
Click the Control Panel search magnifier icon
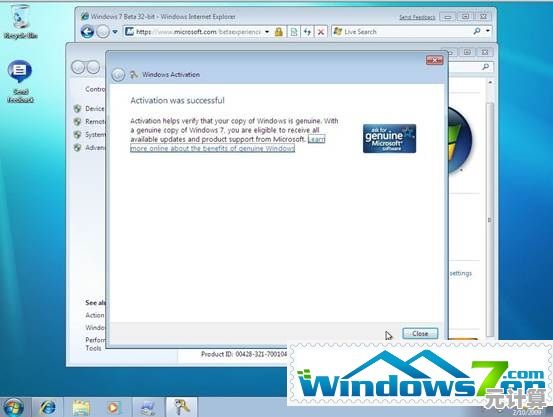tap(486, 67)
